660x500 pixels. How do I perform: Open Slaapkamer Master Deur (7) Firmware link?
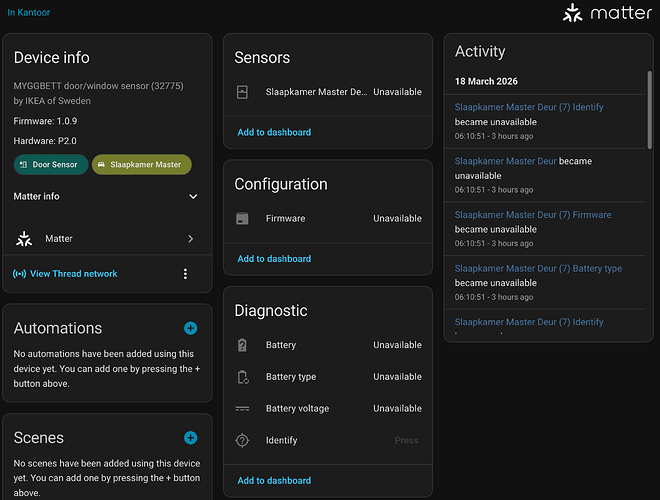[x=533, y=215]
